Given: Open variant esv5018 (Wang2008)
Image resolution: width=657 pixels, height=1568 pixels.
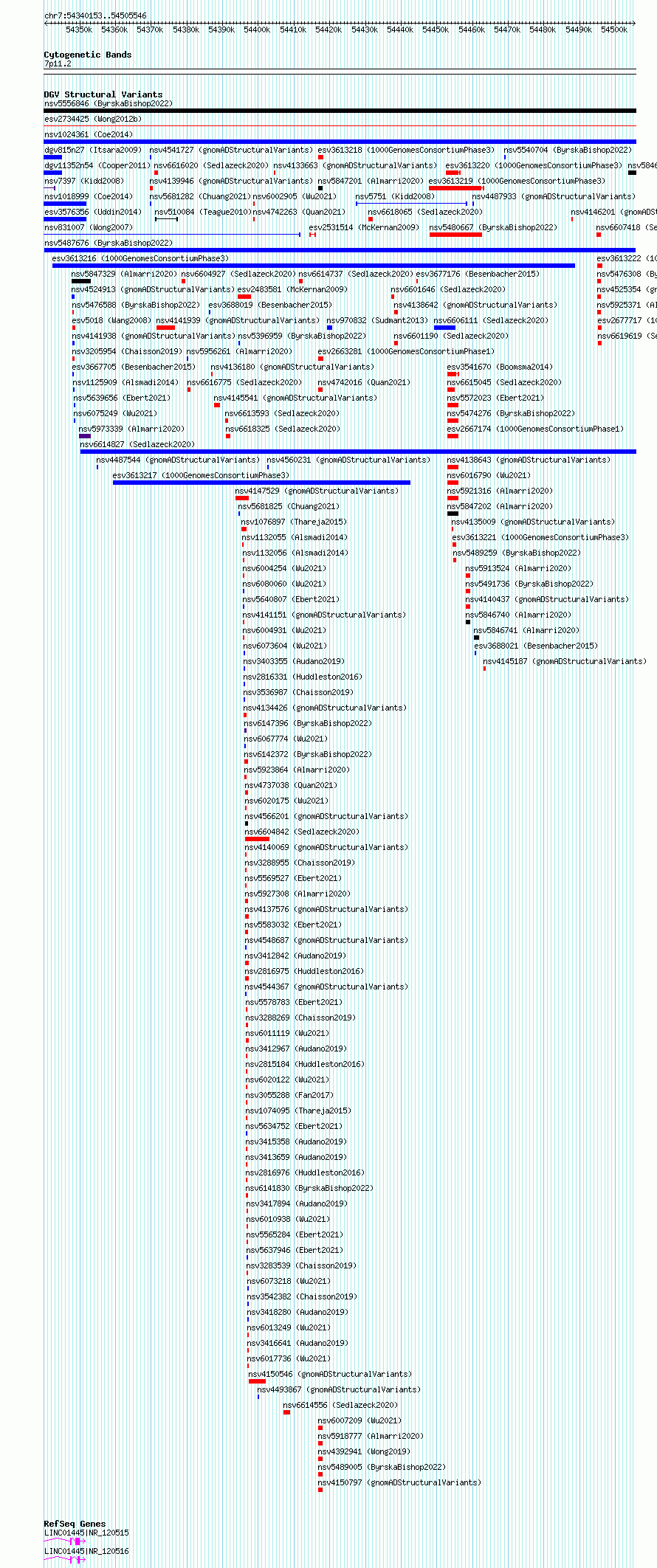Looking at the screenshot, I should point(111,320).
